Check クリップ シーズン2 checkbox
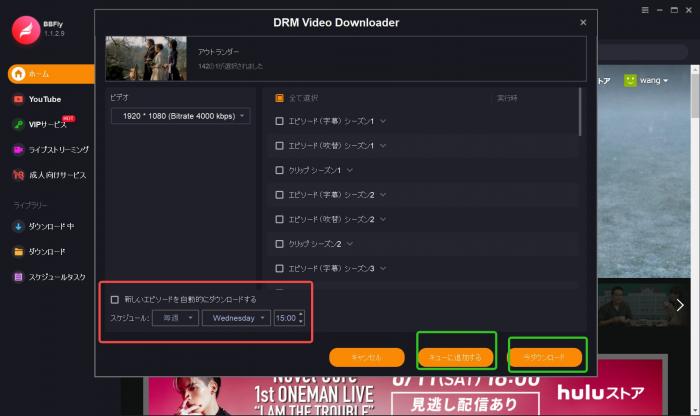Screen dimensions: 700x416 pos(279,244)
